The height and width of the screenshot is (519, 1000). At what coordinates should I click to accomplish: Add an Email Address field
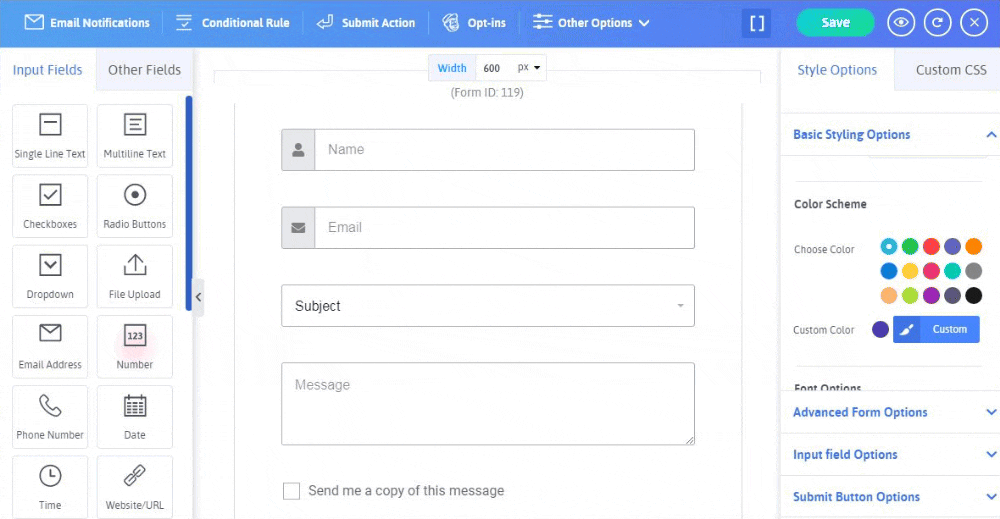click(50, 346)
